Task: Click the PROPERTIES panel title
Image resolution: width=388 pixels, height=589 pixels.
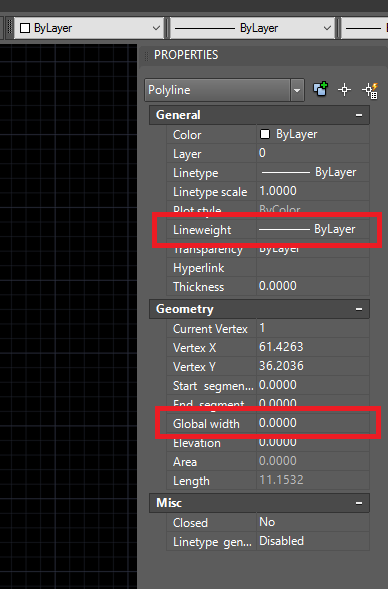Action: (186, 55)
